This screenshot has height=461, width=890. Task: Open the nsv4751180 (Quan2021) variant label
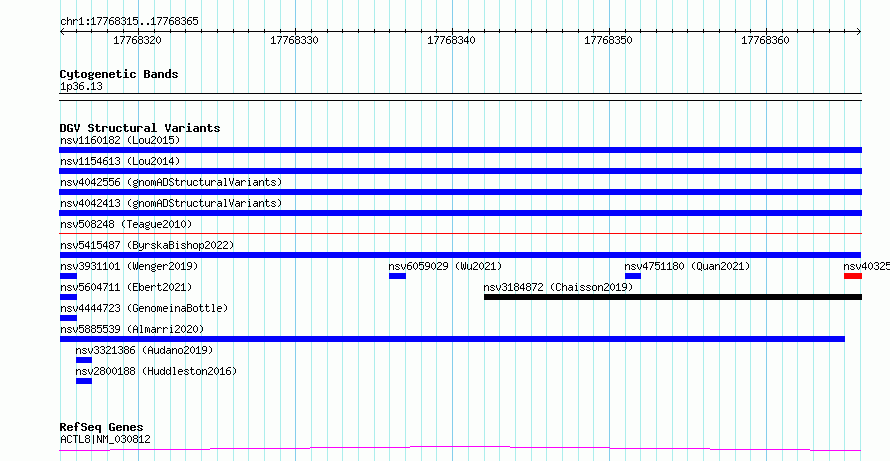pyautogui.click(x=687, y=266)
